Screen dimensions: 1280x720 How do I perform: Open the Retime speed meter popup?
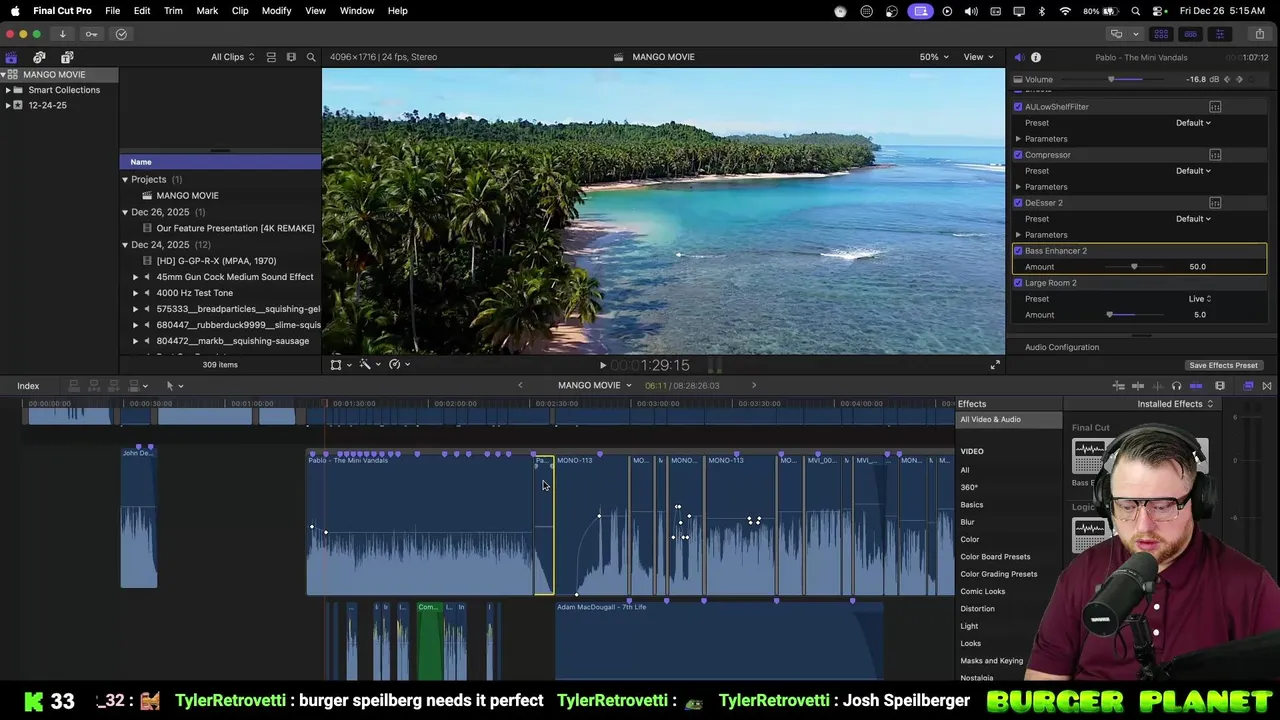[397, 365]
